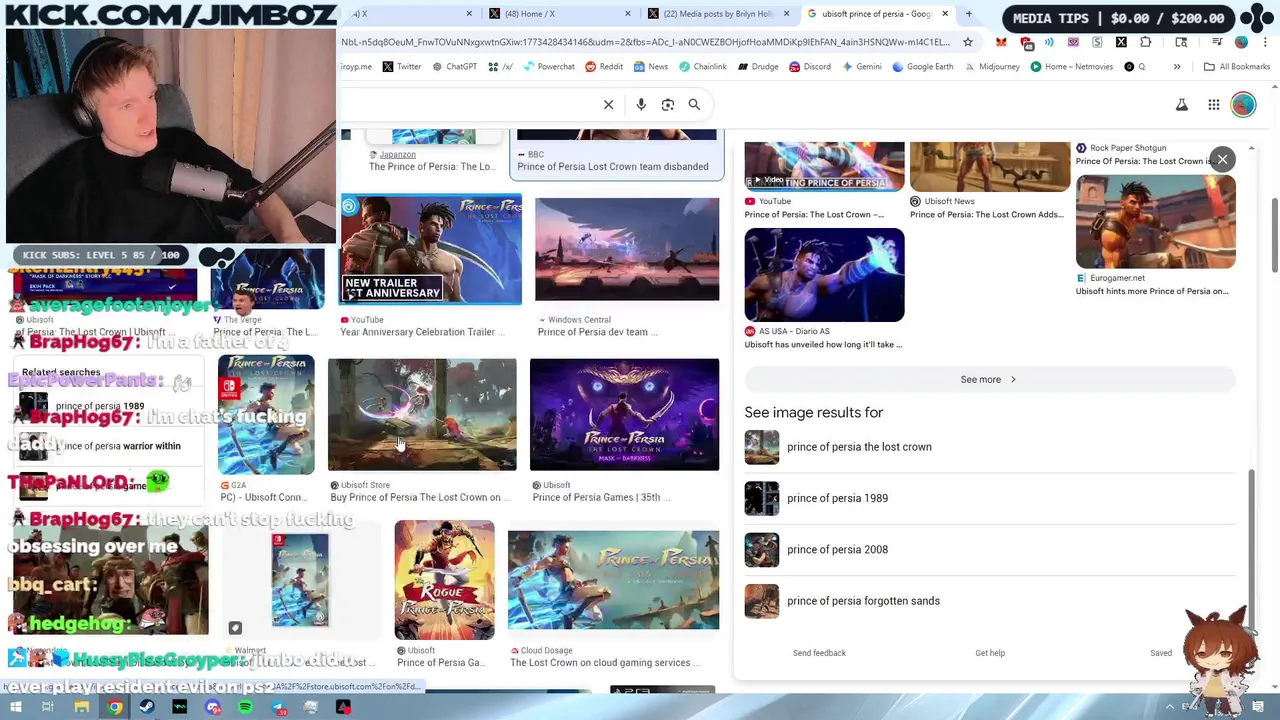Open Task View on the taskbar
The height and width of the screenshot is (720, 1280).
click(x=47, y=707)
